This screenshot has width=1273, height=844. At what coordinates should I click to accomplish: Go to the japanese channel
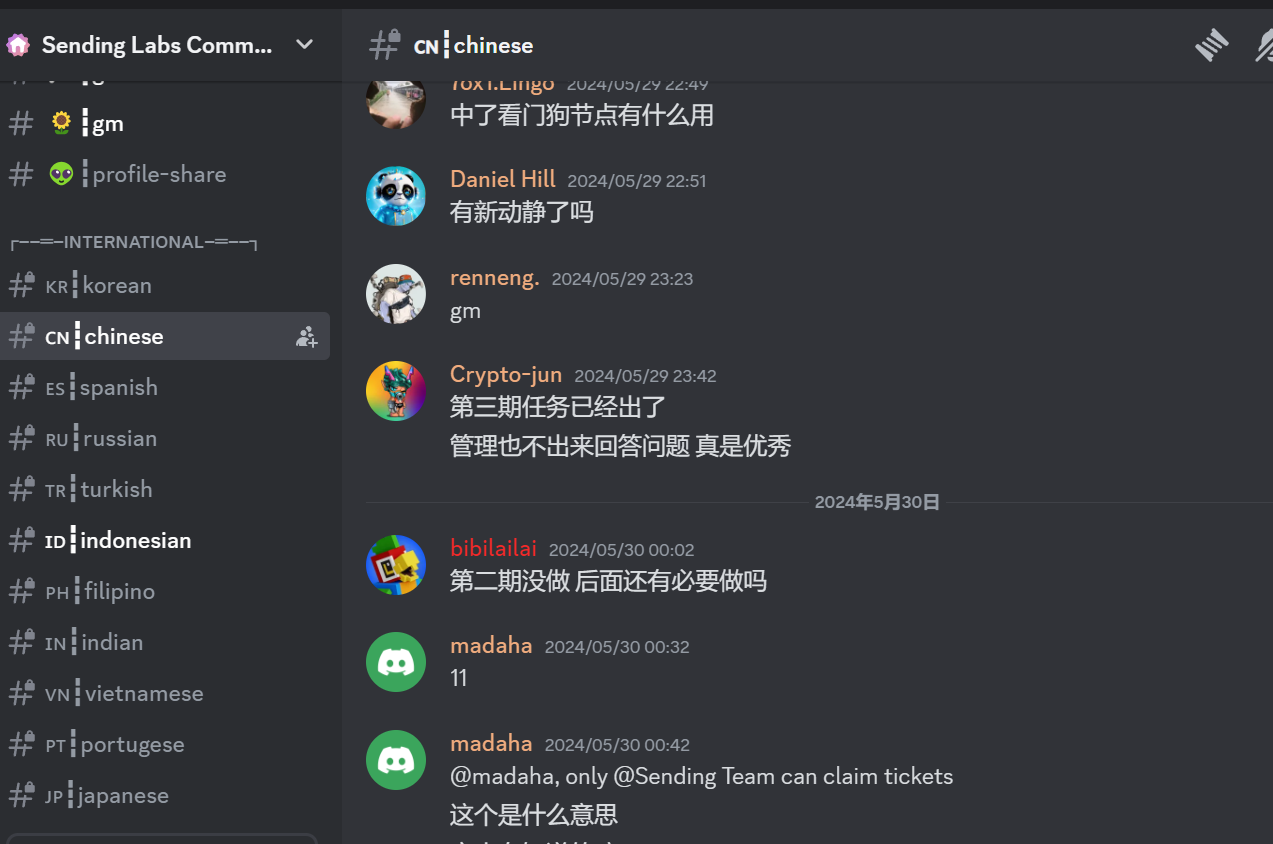pos(165,796)
